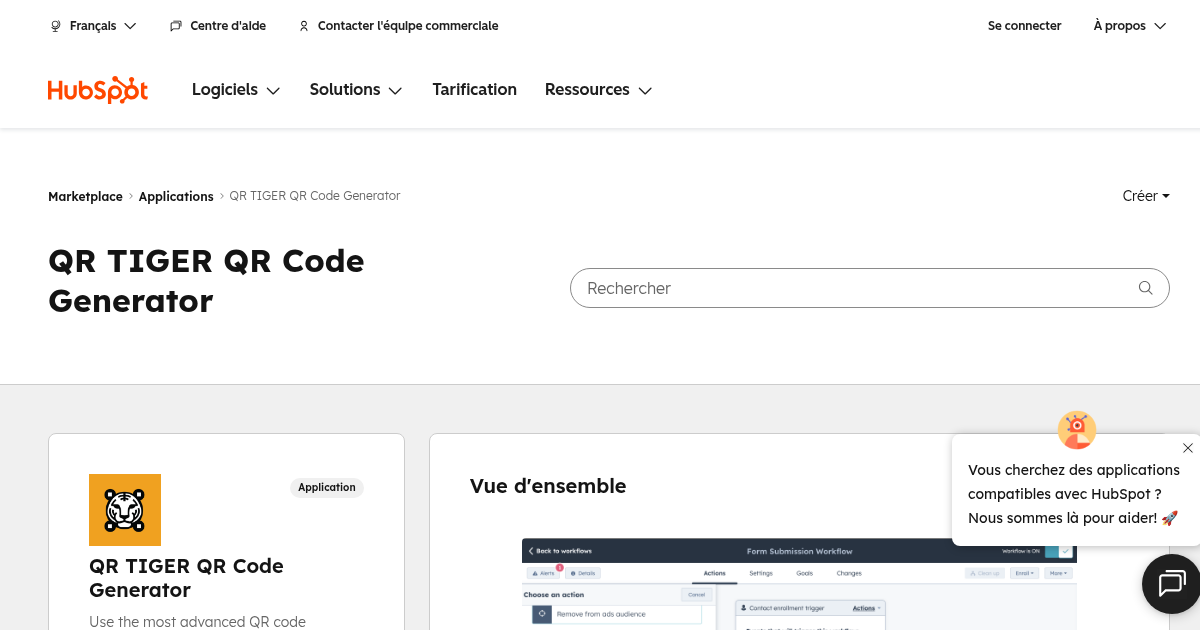Go to HubSpot home via logo

[98, 90]
